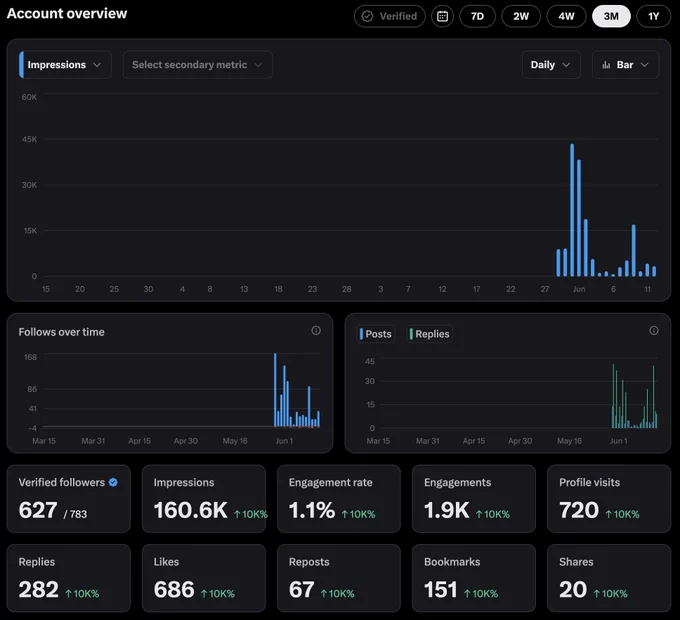Click blue verified badge beside Verified followers
This screenshot has width=680, height=620.
113,482
